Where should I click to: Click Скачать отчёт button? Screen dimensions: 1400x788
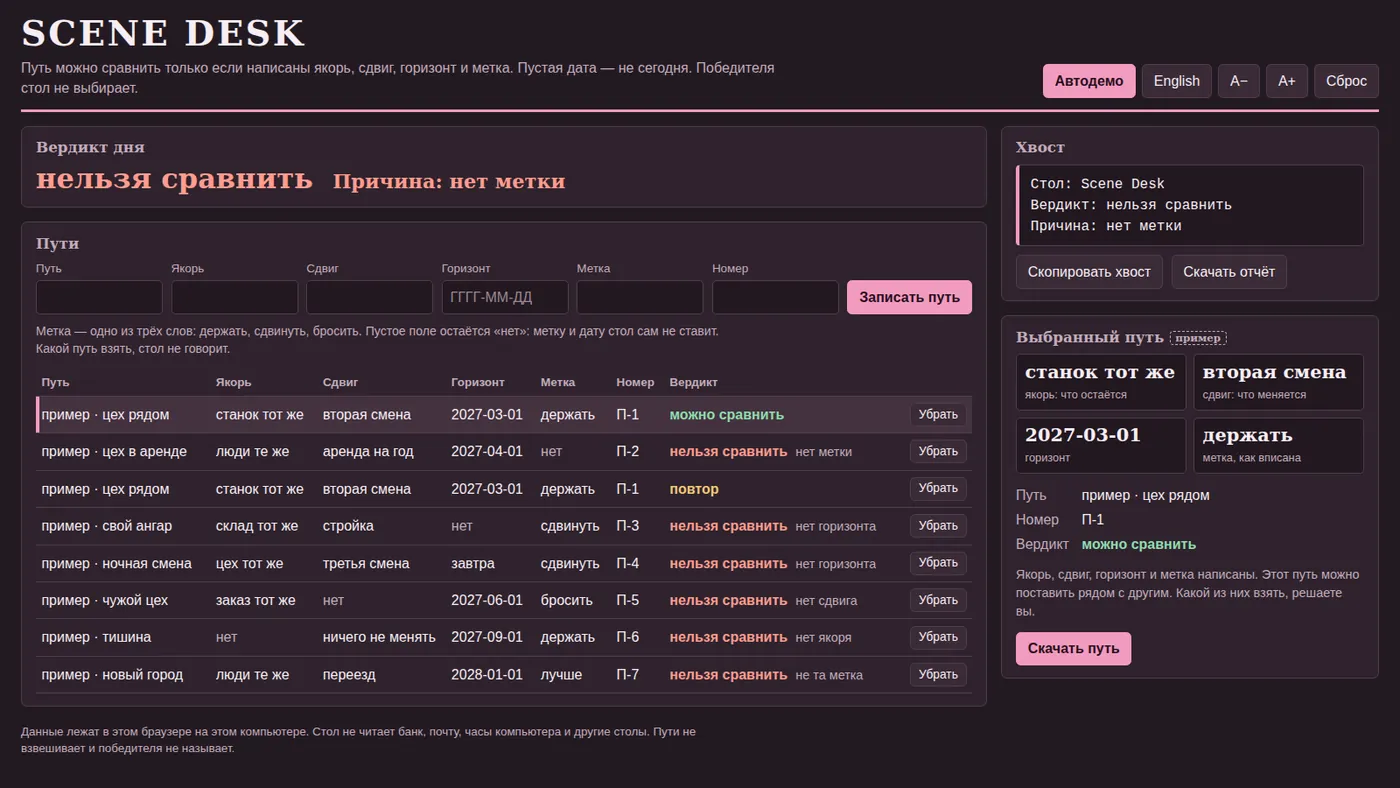(1229, 272)
